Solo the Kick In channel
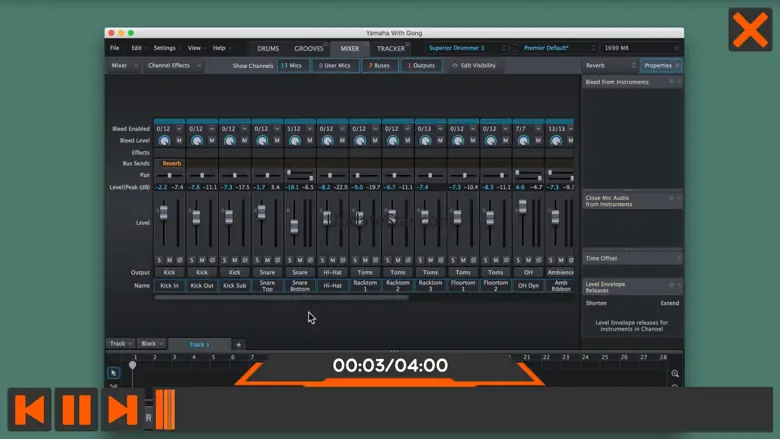 coord(159,260)
